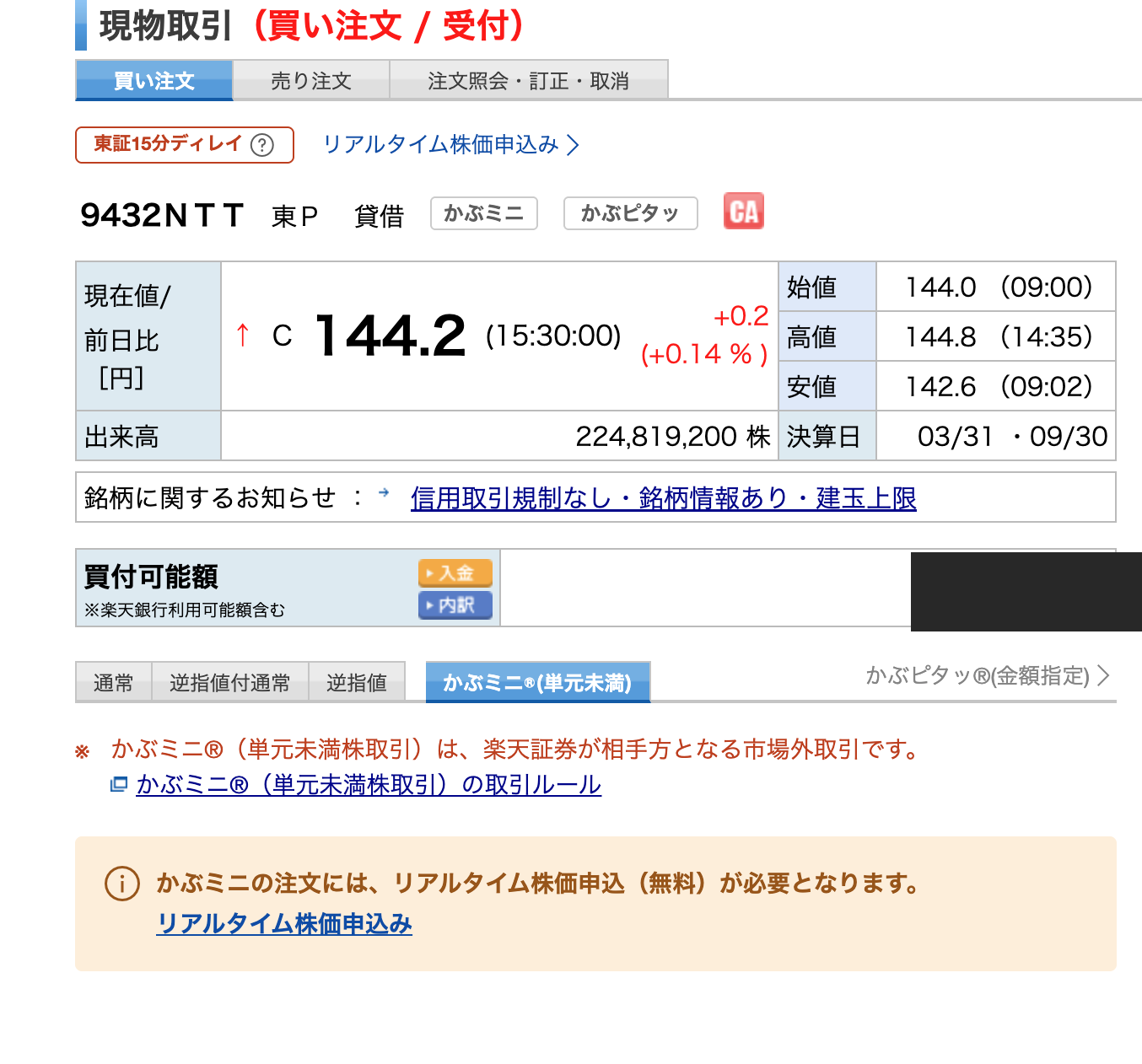This screenshot has height=1064, width=1142.
Task: Click the info icon in the notice box
Action: click(x=122, y=884)
